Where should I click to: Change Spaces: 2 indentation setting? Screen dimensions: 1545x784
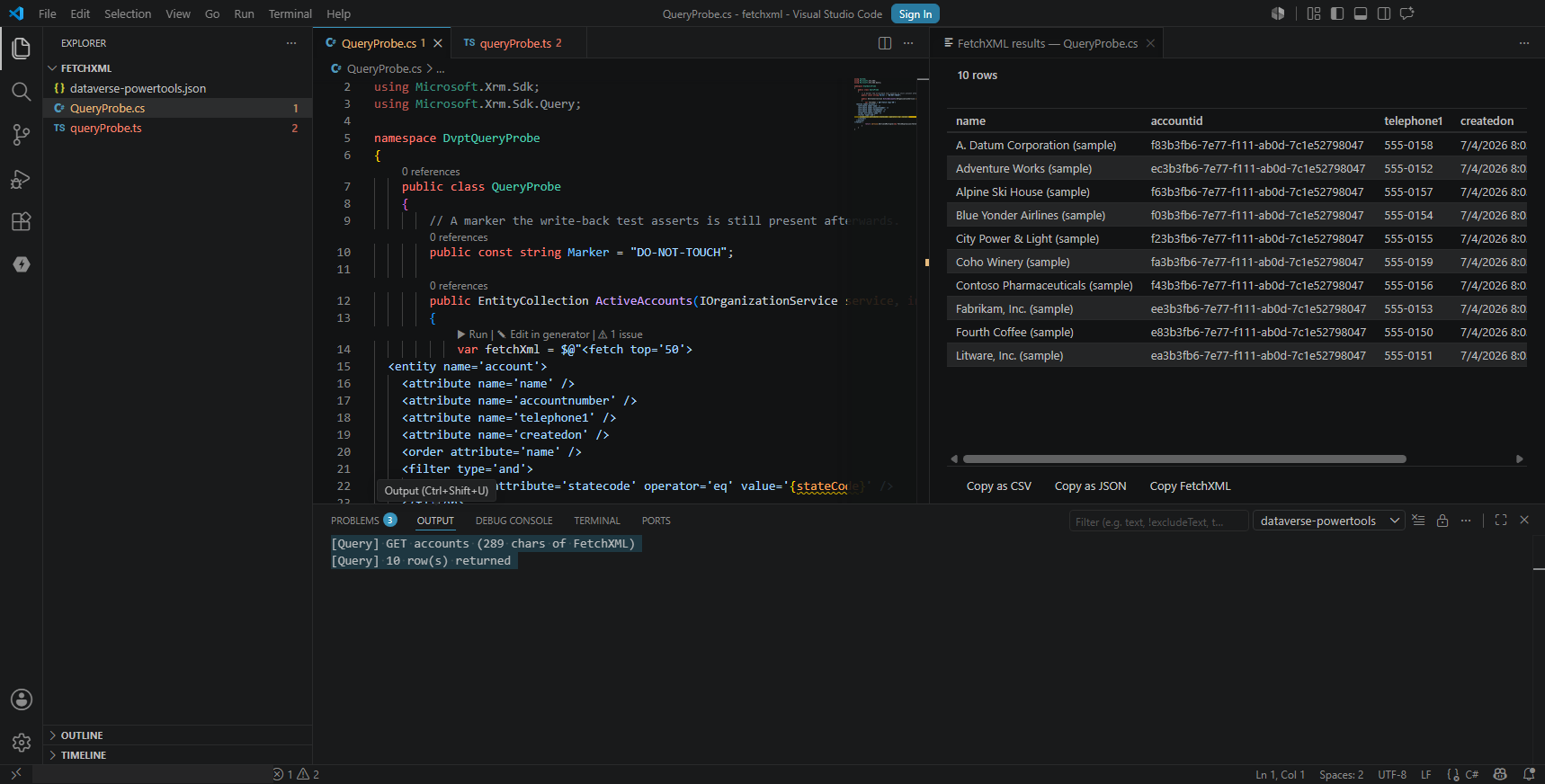pos(1342,774)
